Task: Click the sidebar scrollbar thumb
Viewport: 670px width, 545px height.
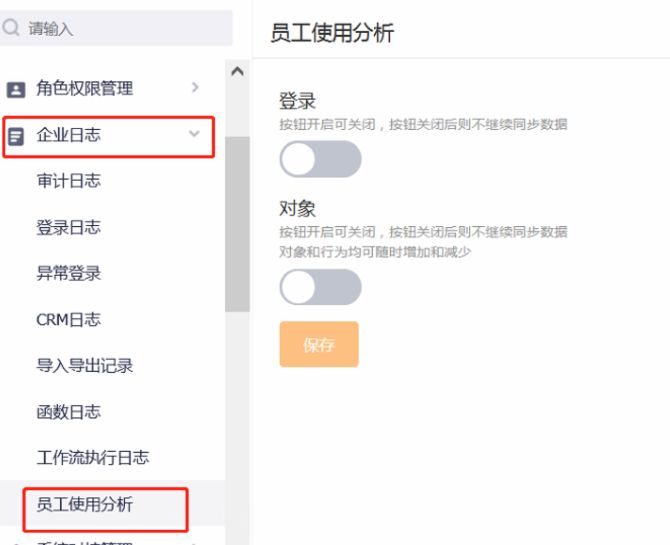Action: [x=237, y=223]
